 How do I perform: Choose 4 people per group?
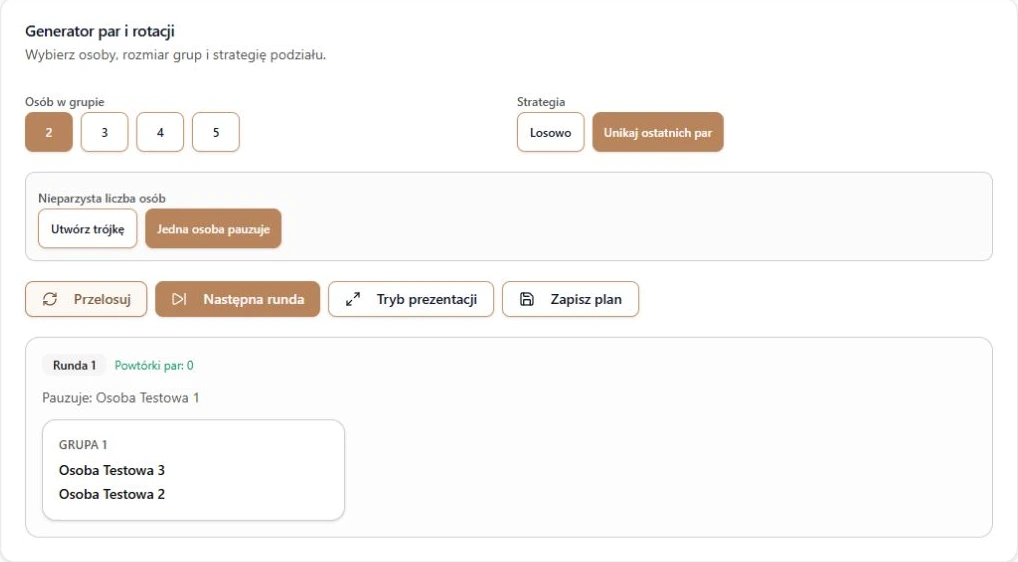[x=160, y=132]
